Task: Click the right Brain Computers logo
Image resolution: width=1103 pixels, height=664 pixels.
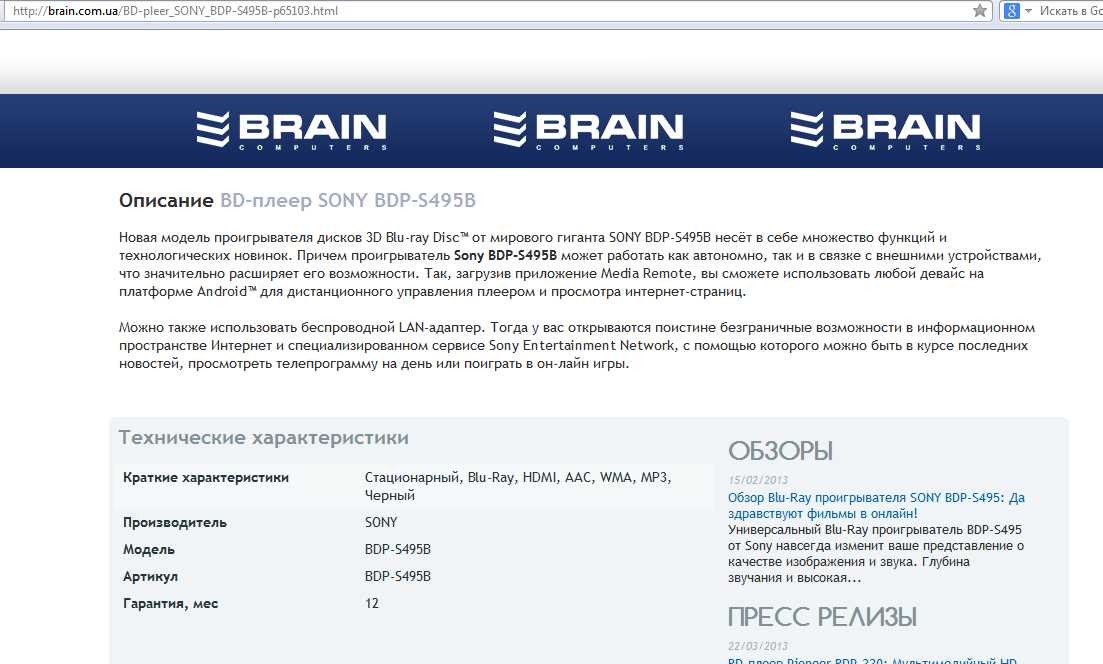Action: coord(886,130)
